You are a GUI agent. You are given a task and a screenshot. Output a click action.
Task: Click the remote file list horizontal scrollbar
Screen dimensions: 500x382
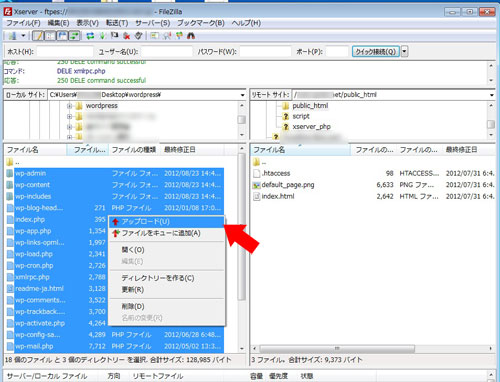(x=337, y=349)
